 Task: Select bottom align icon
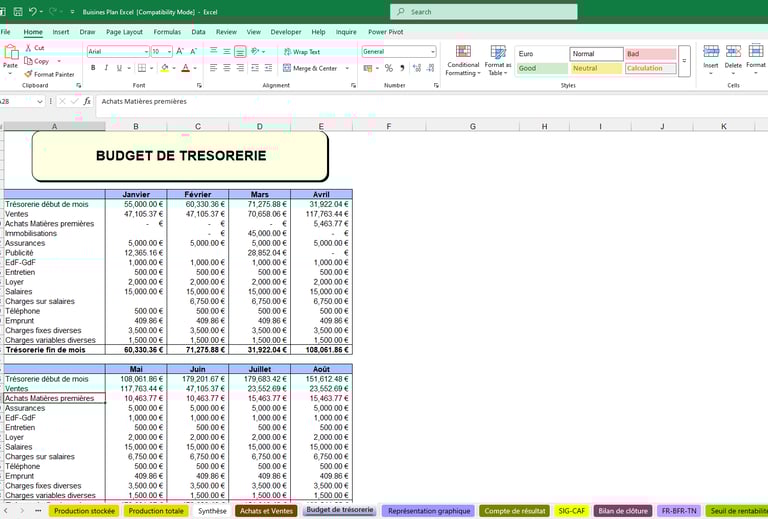point(240,51)
